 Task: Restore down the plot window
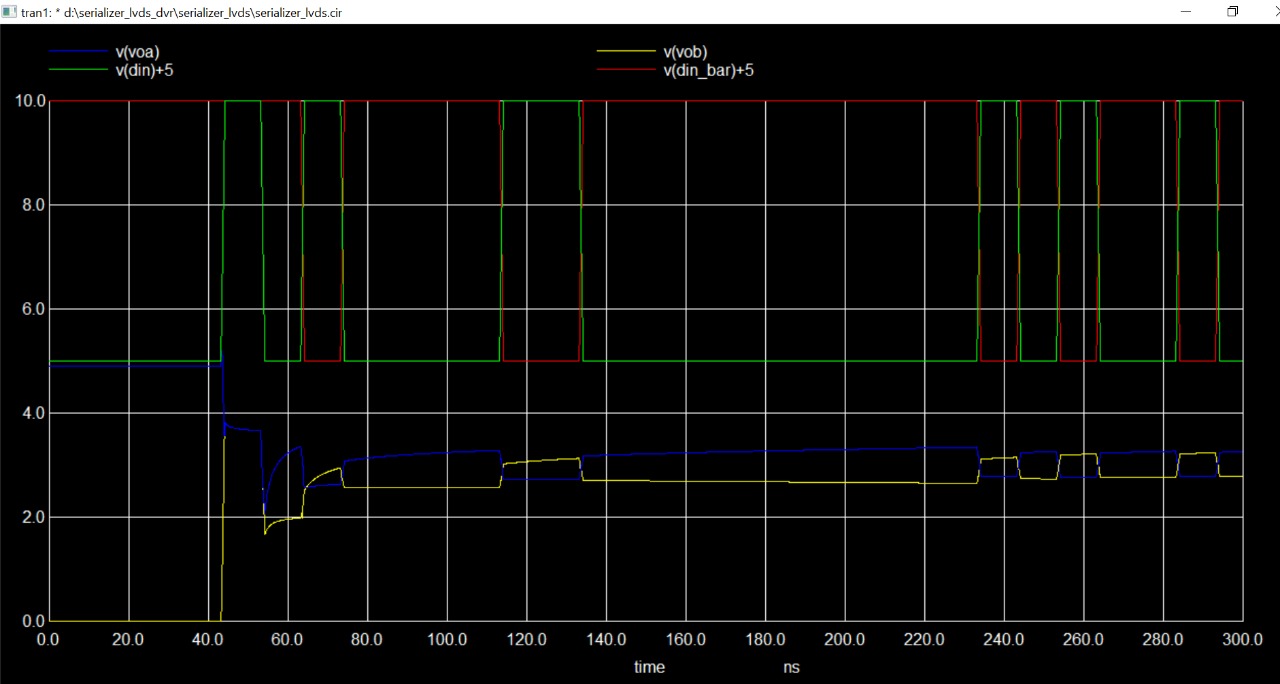pos(1232,12)
